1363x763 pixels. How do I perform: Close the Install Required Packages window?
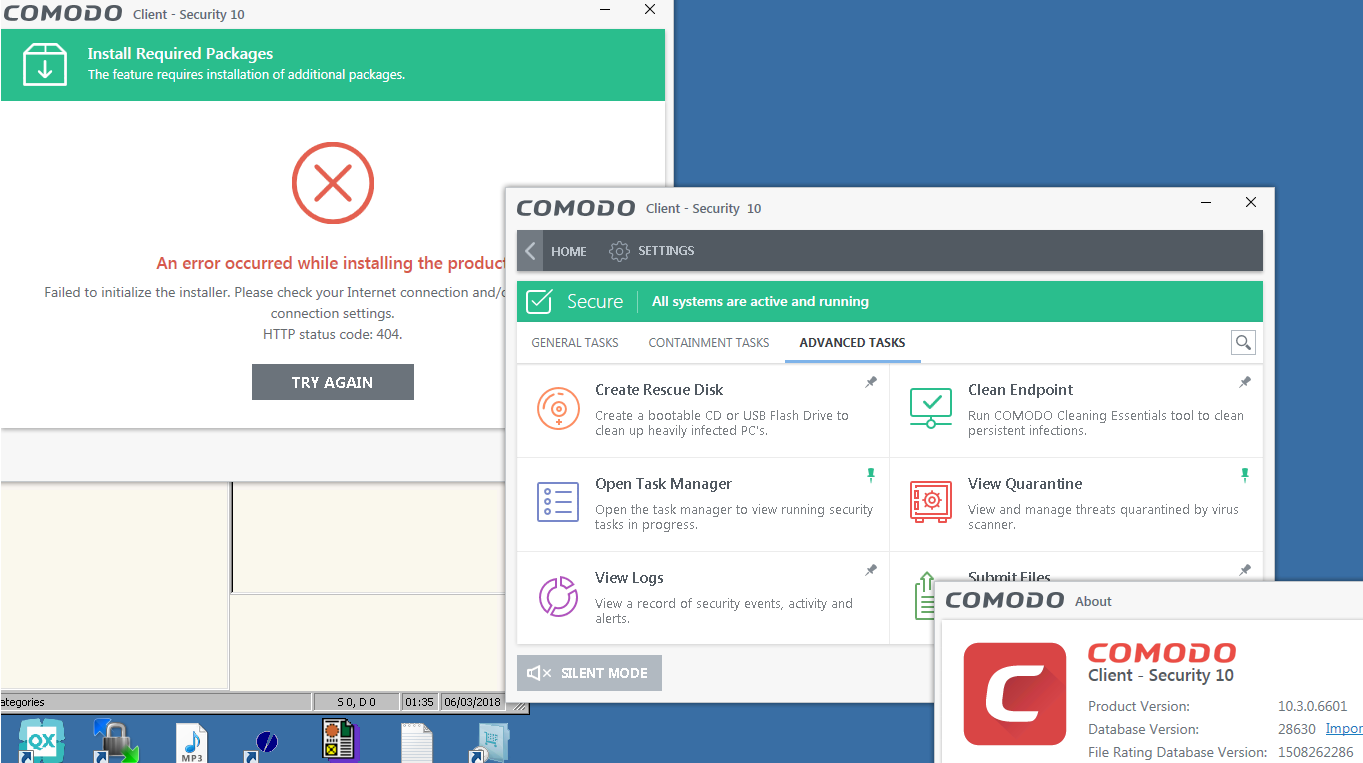pos(650,9)
